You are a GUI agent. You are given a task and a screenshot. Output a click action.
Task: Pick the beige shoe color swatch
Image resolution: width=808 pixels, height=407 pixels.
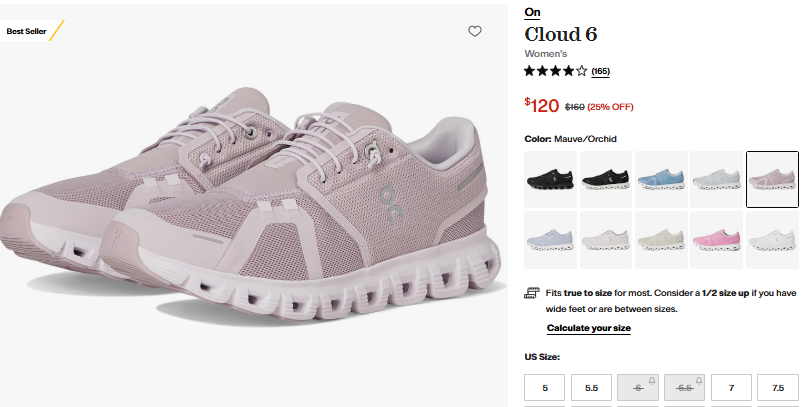click(661, 238)
